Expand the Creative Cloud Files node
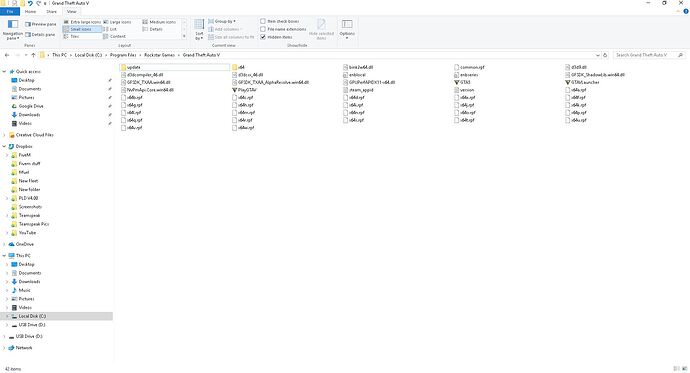The width and height of the screenshot is (690, 373). point(4,135)
